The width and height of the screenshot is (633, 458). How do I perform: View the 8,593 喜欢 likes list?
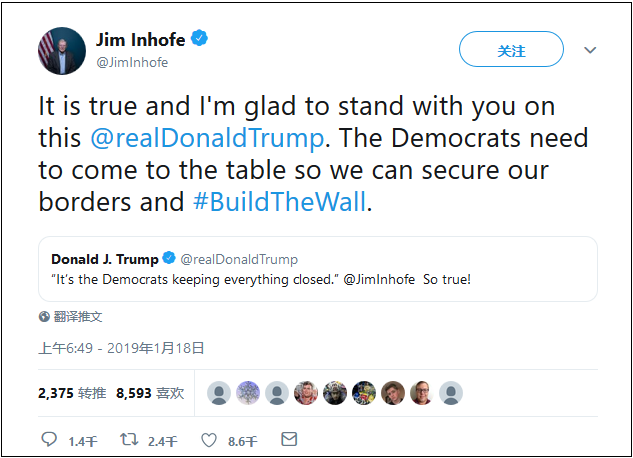(150, 394)
